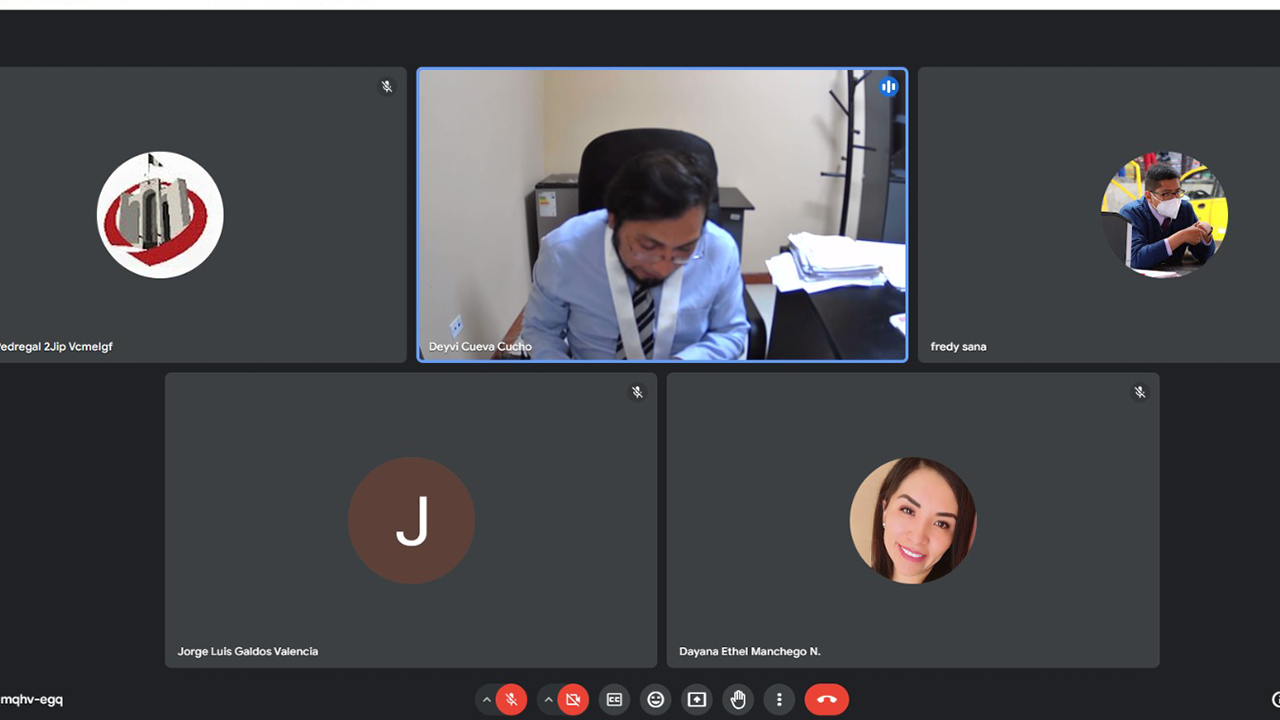This screenshot has width=1280, height=720.
Task: Open the three-dot more options menu
Action: [x=779, y=700]
